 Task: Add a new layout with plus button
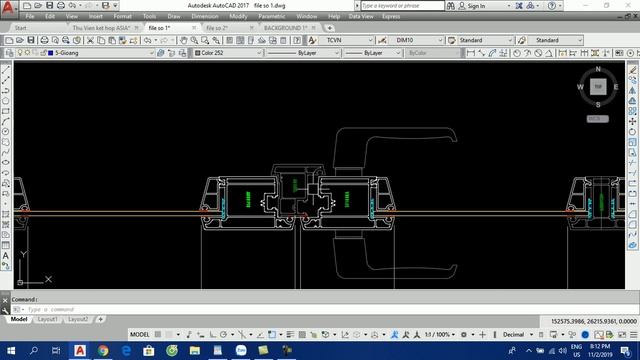pos(100,319)
